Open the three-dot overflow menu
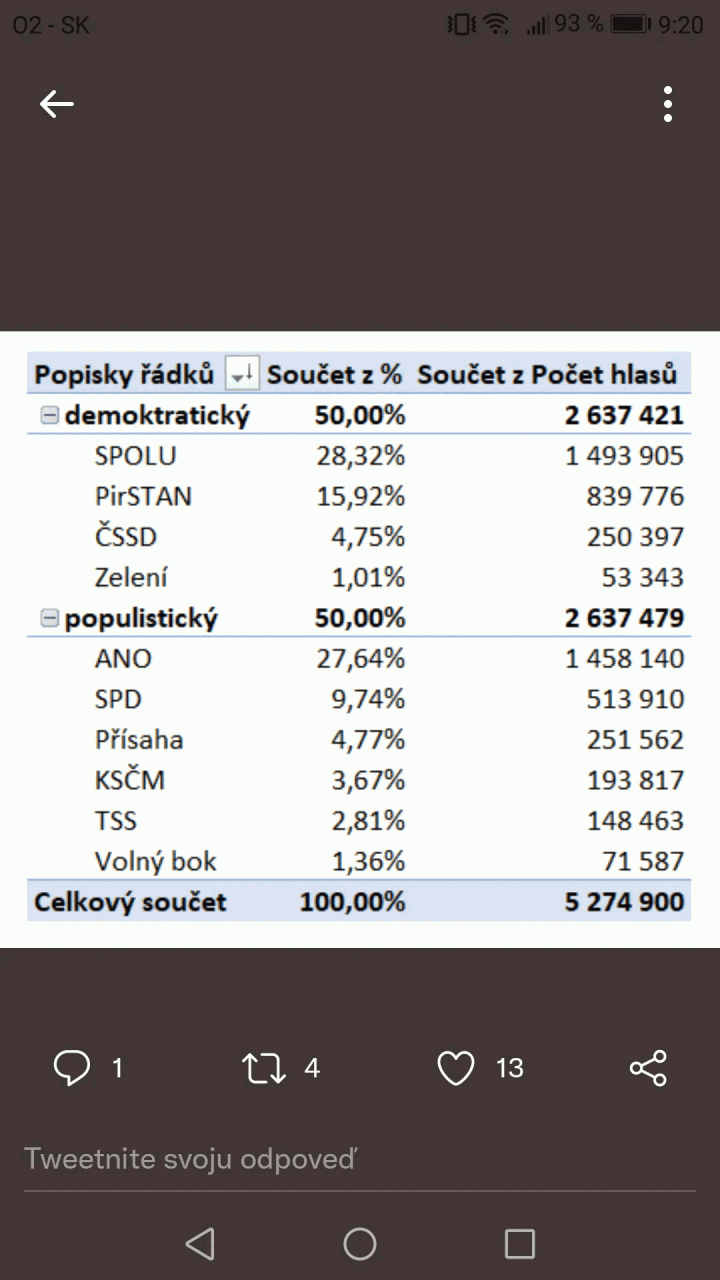This screenshot has width=720, height=1280. 668,104
